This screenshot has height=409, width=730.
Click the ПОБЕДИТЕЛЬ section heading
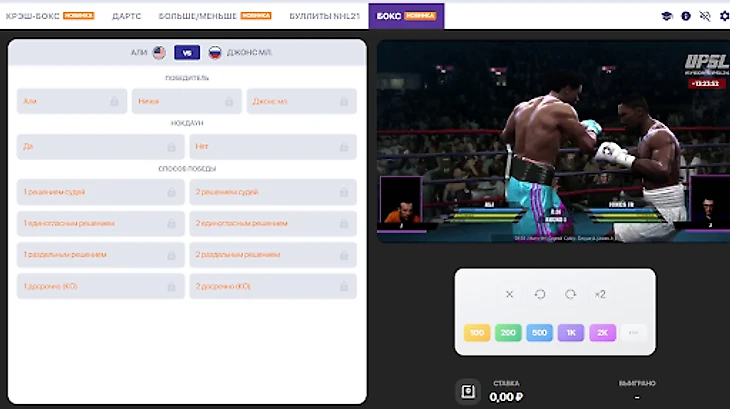(x=187, y=78)
